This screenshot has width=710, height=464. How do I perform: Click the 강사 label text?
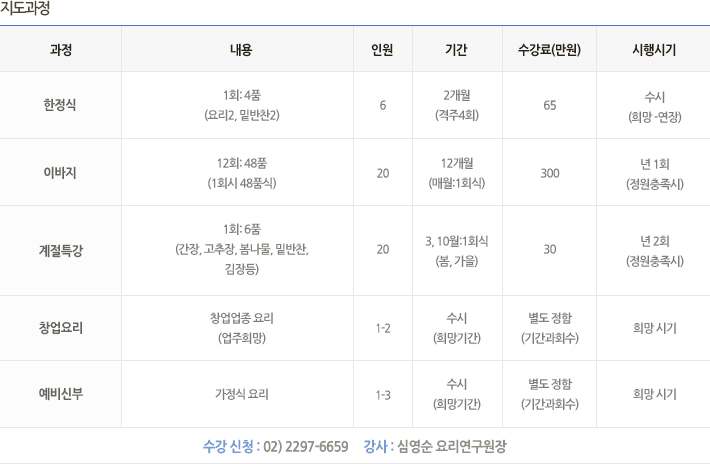point(375,447)
